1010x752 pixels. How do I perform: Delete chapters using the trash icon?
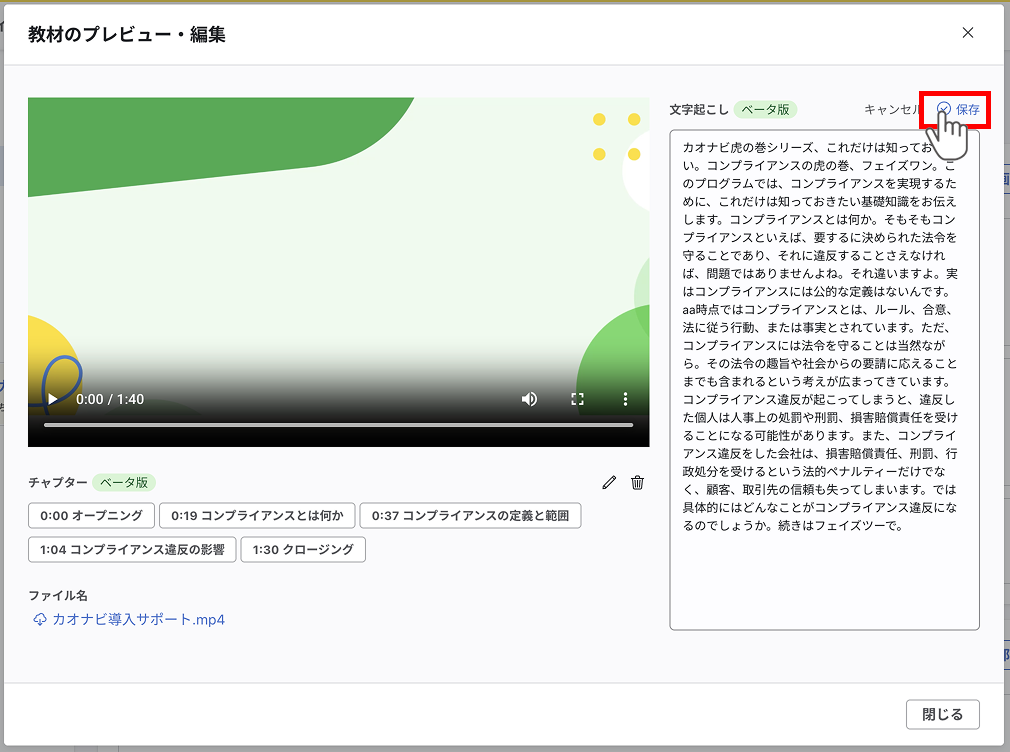tap(638, 482)
